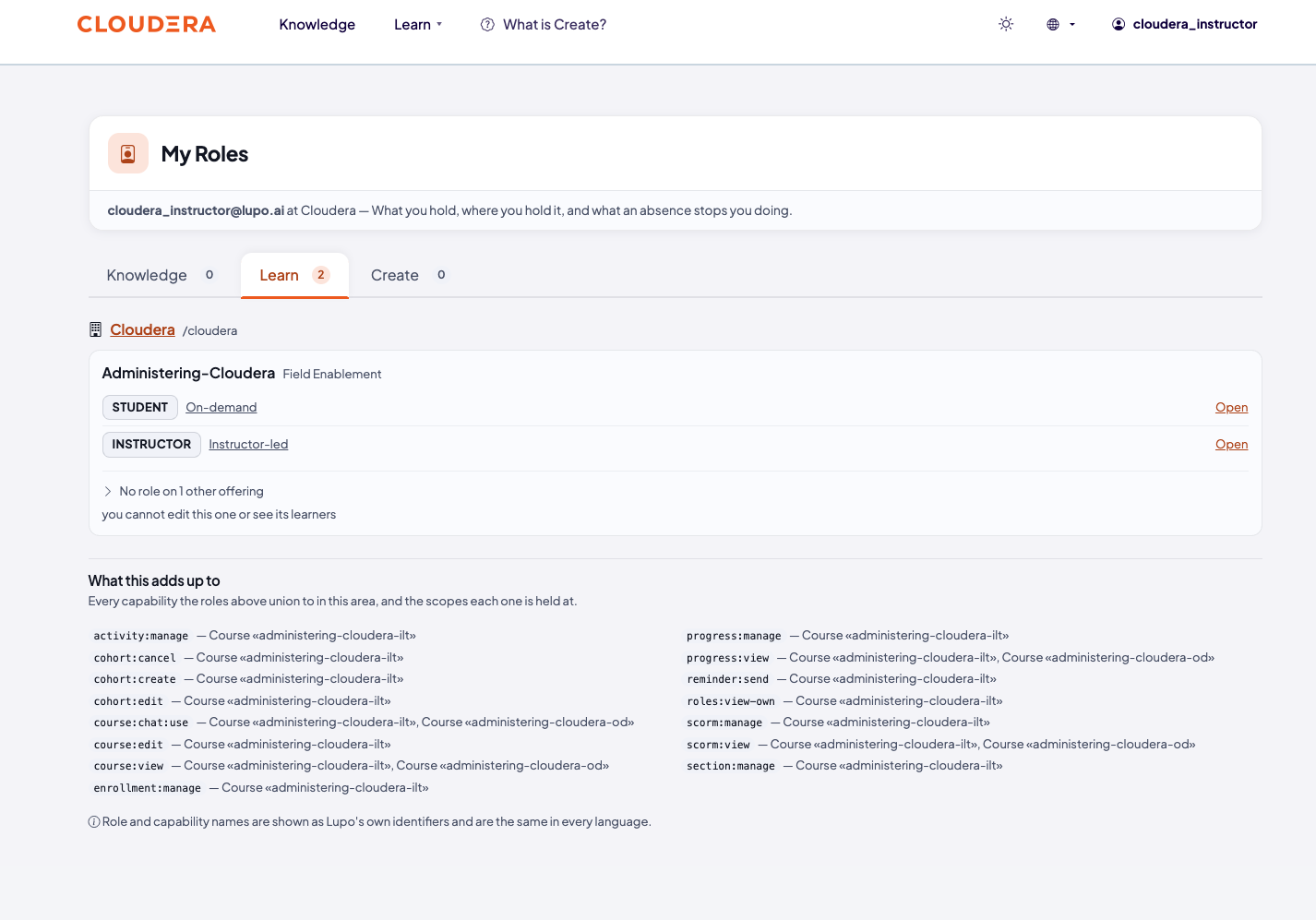Click the course:edit capability
The image size is (1316, 920).
128,745
